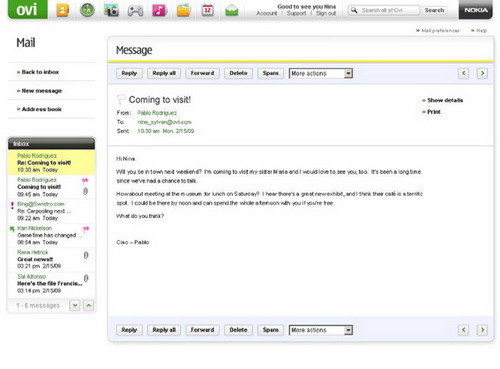Open Game time has changed message
The height and width of the screenshot is (369, 500).
[x=51, y=235]
